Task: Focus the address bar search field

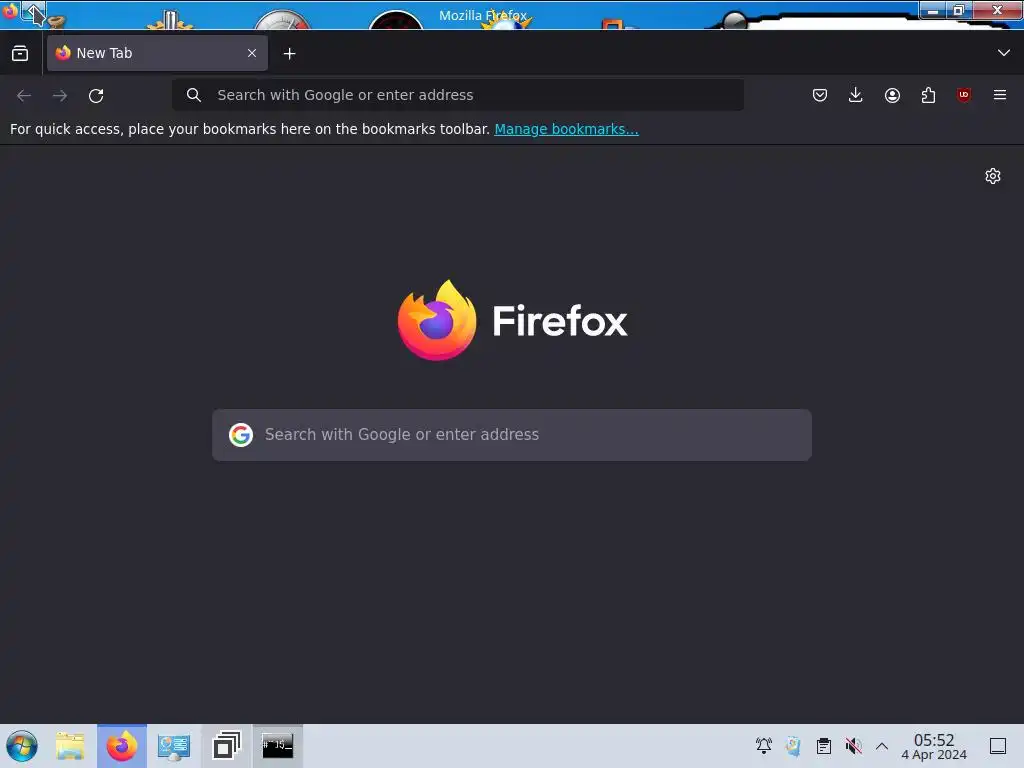Action: (x=458, y=95)
